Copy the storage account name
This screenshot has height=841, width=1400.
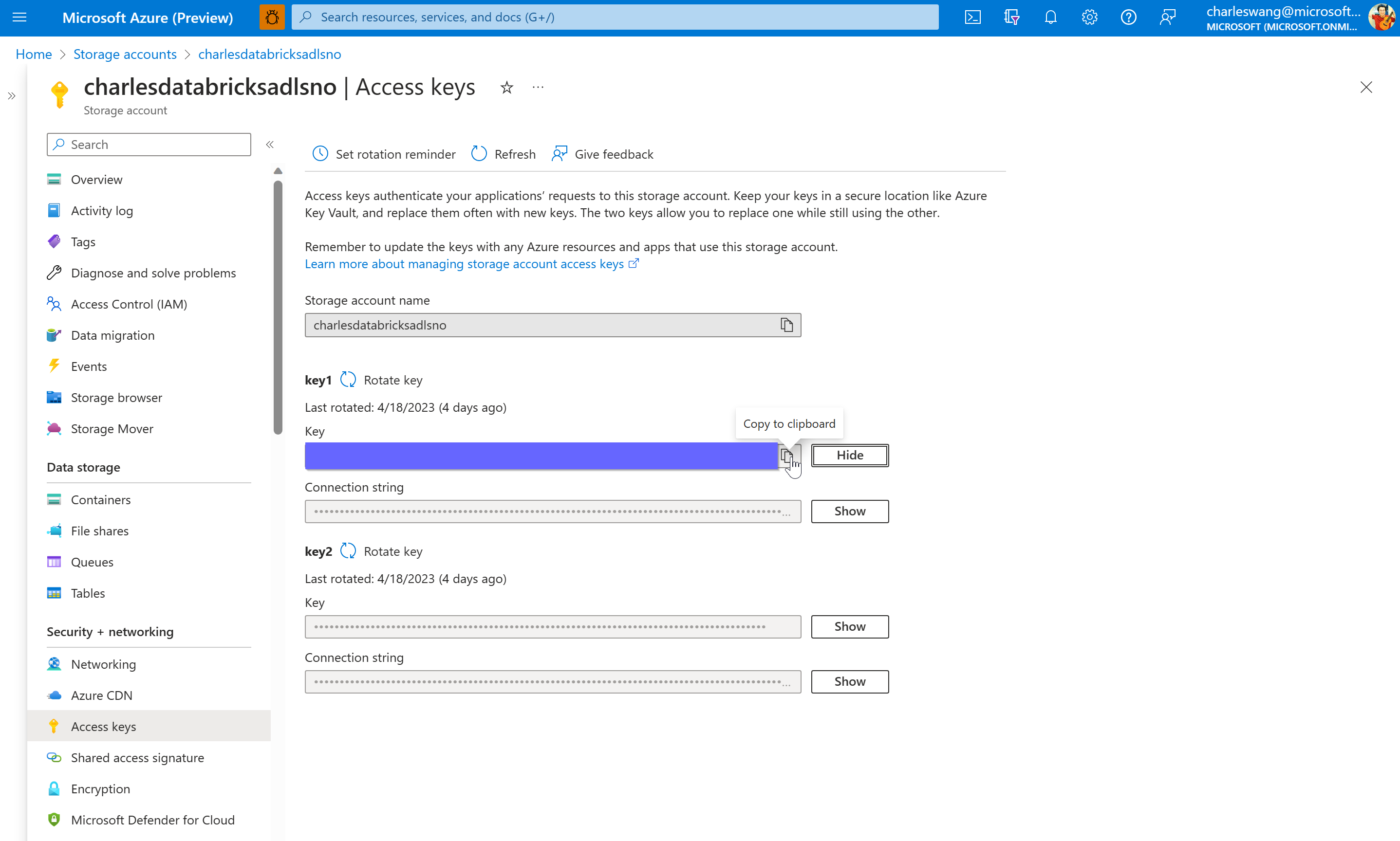[786, 325]
